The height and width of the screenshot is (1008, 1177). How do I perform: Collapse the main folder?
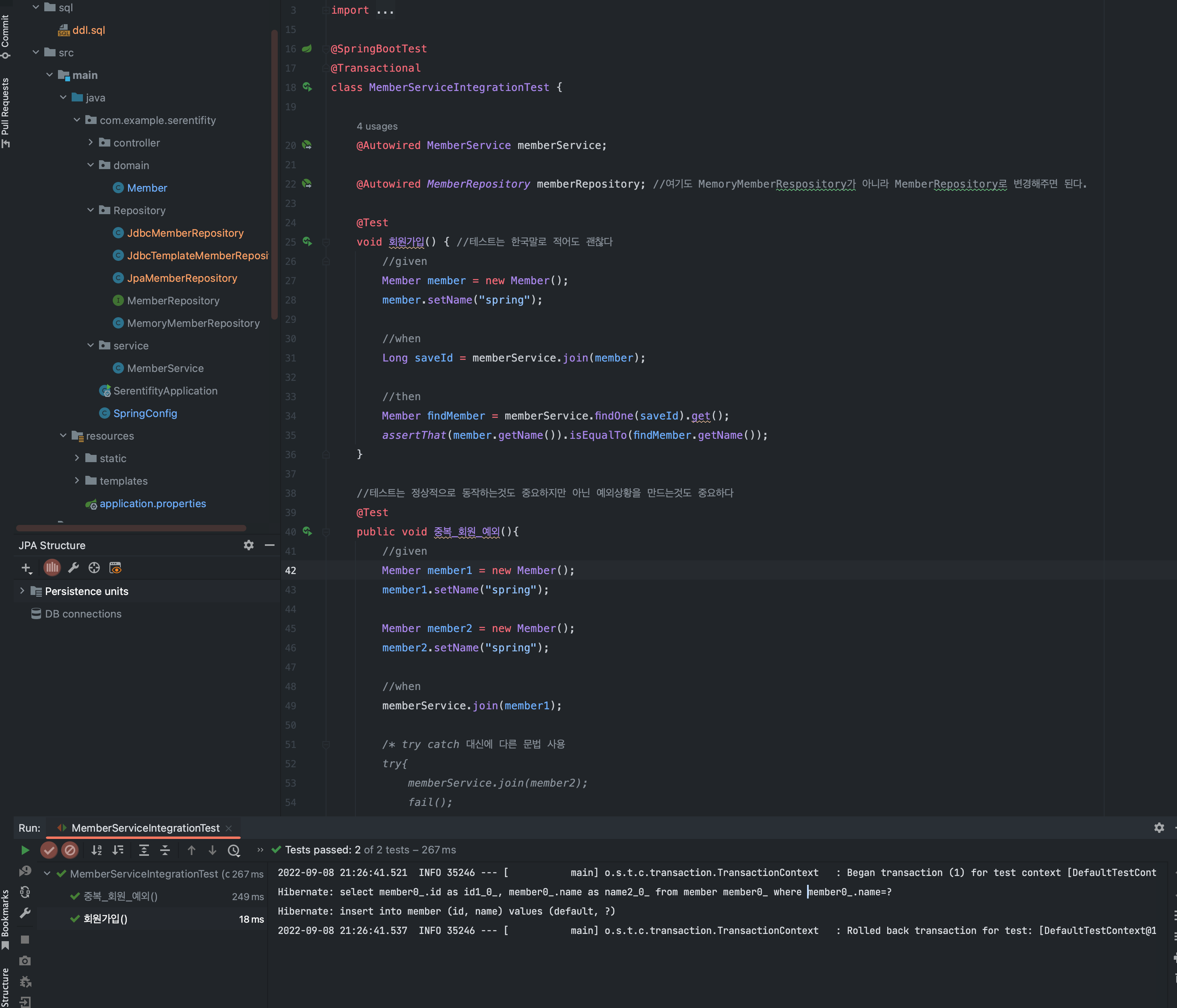[x=50, y=75]
